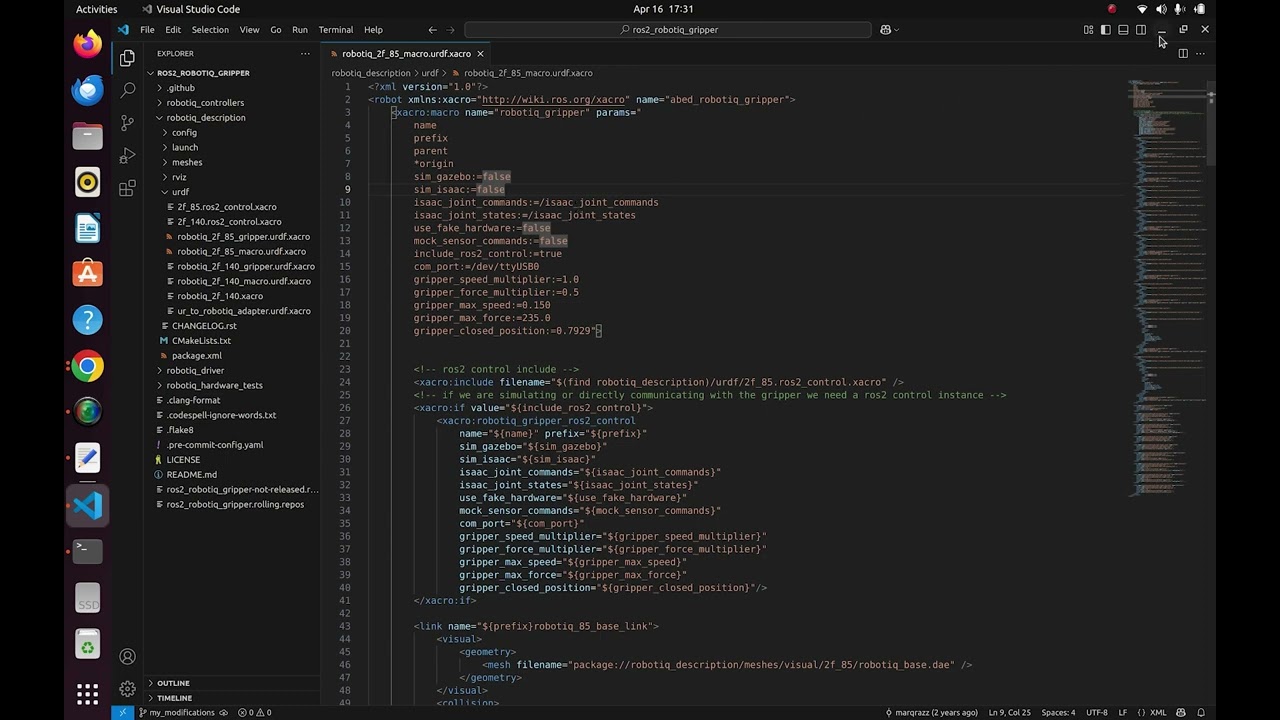This screenshot has height=720, width=1280.
Task: Open the notifications bell in status bar
Action: coord(1202,713)
